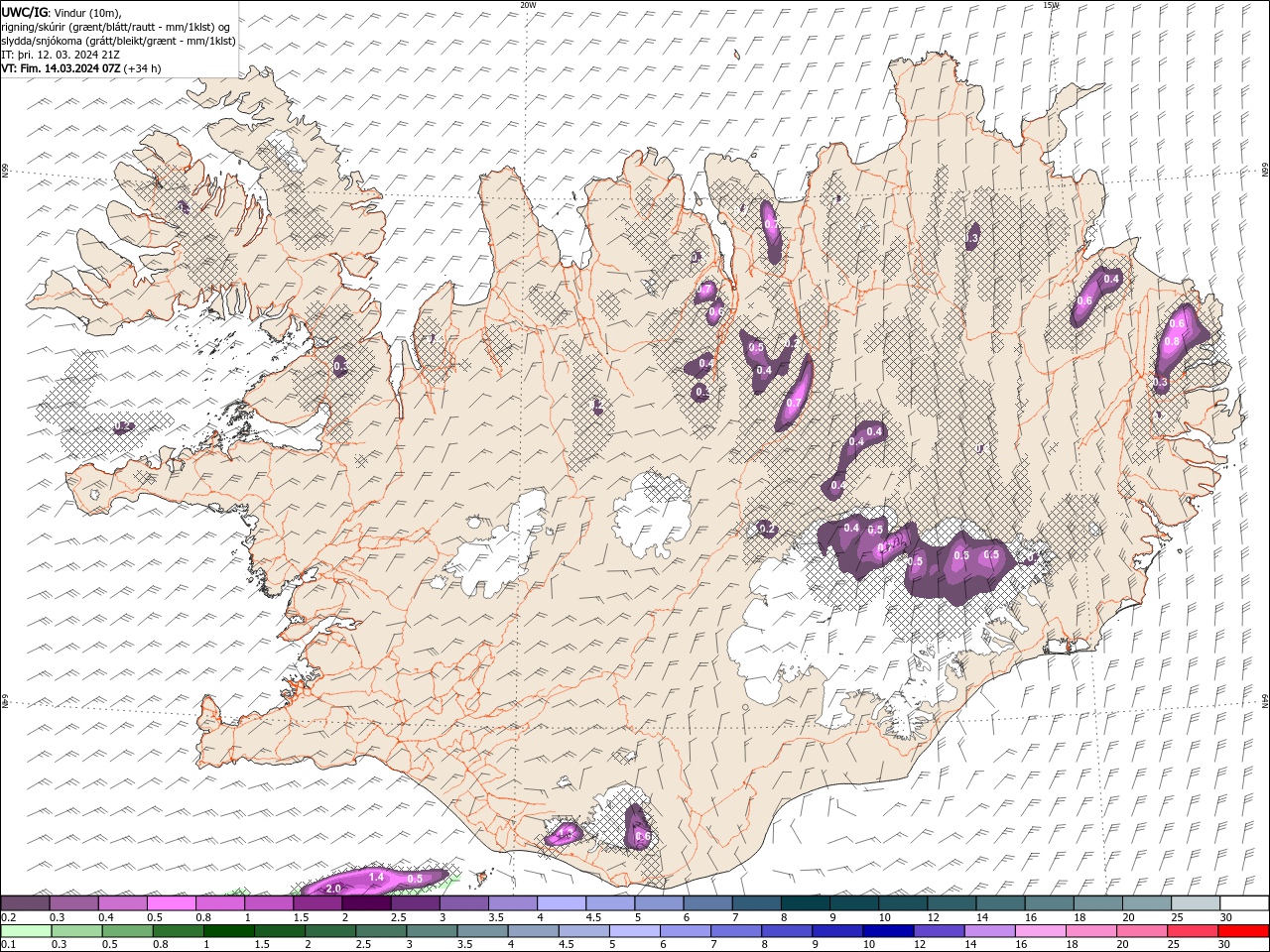Click the 'slydda/snjókoma (grátt/bleikt/grænt - mm/1klst)' line
Screen dimensions: 1270x952
[118, 41]
